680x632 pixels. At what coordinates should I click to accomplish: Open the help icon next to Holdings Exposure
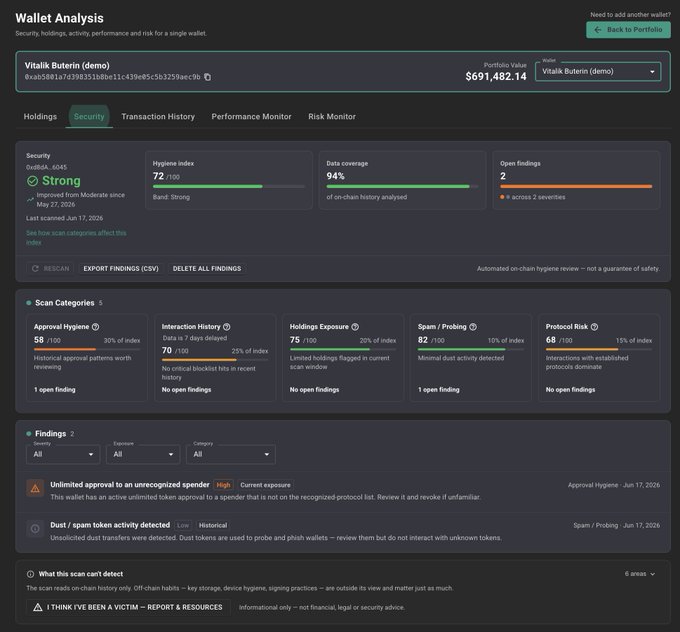click(x=355, y=327)
